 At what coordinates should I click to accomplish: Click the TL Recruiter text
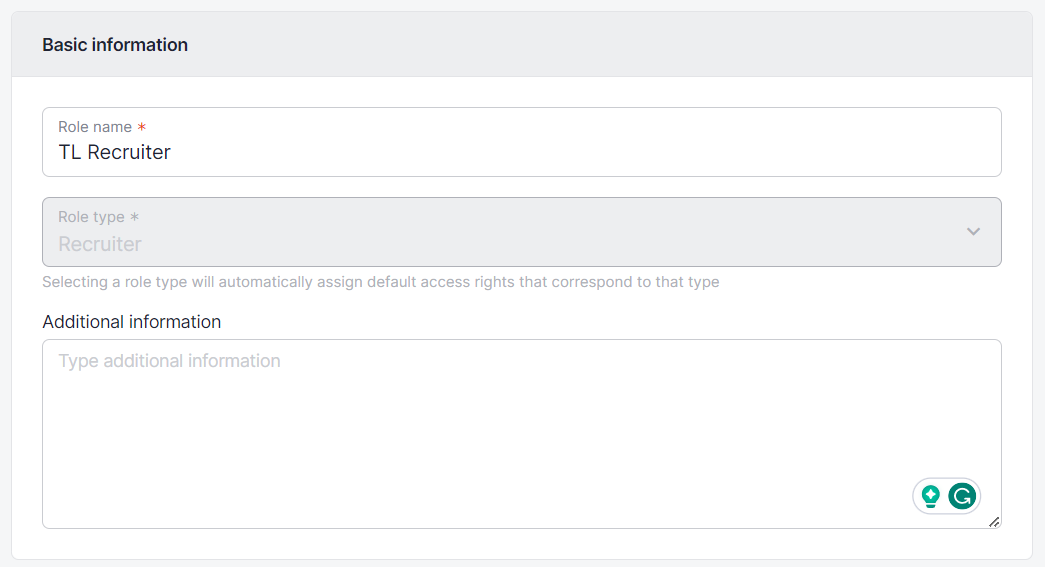pyautogui.click(x=114, y=153)
